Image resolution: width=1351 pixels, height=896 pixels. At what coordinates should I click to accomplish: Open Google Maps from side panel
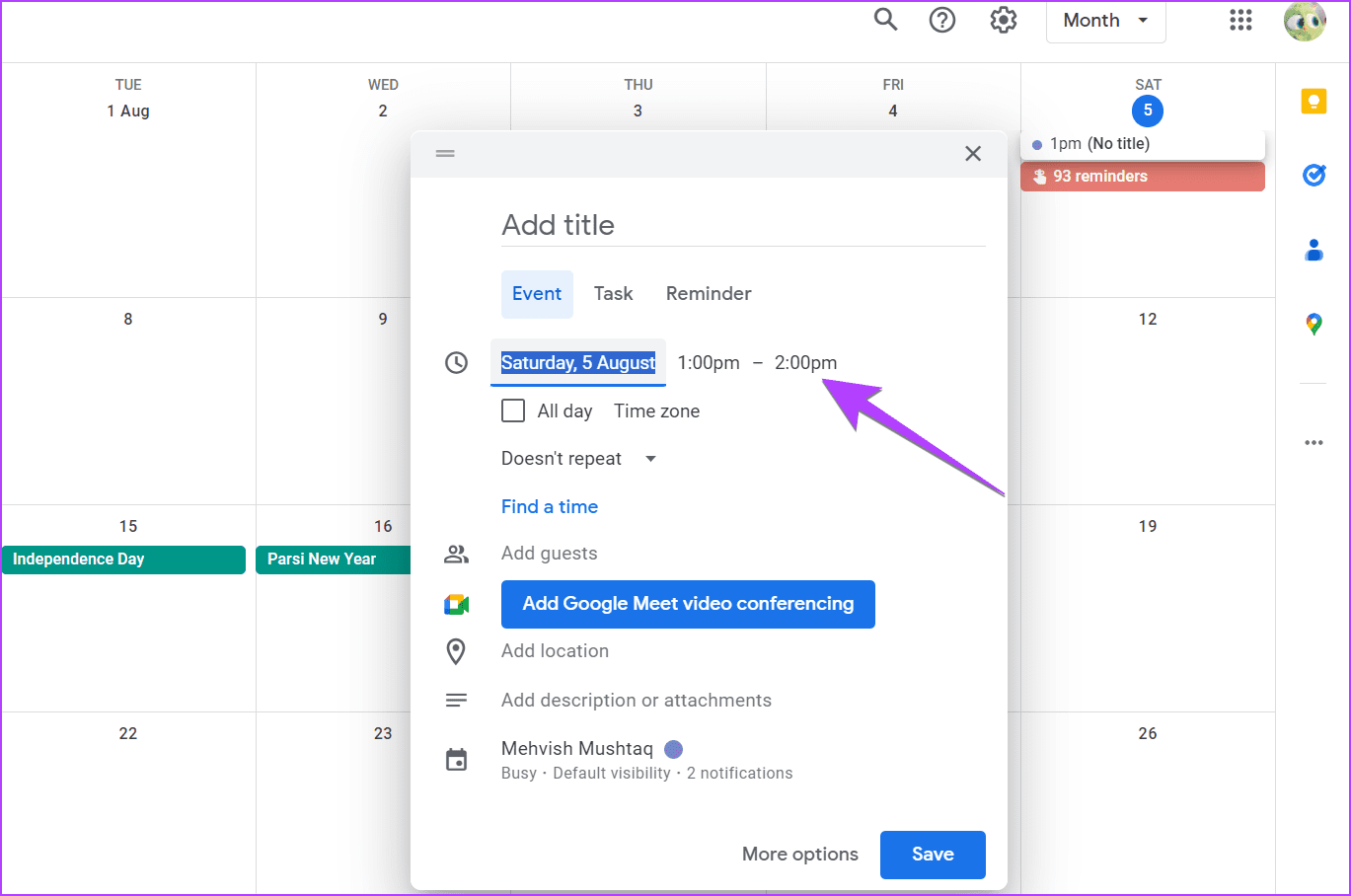click(1313, 324)
